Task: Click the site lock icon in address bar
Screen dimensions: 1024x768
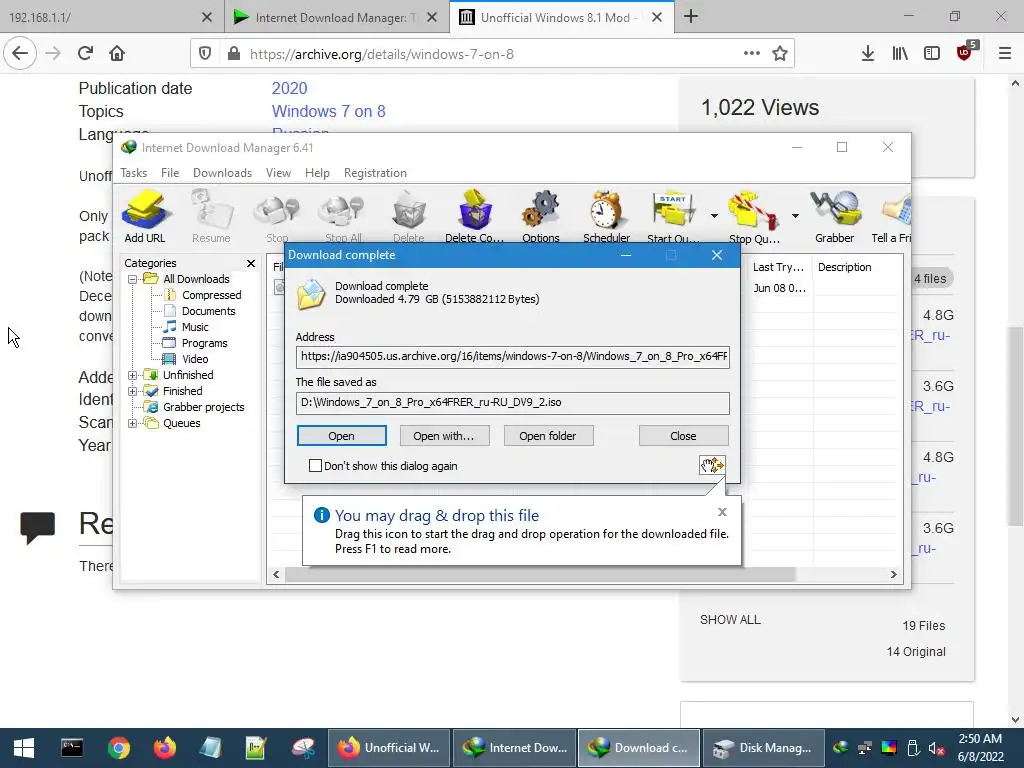Action: (x=234, y=54)
